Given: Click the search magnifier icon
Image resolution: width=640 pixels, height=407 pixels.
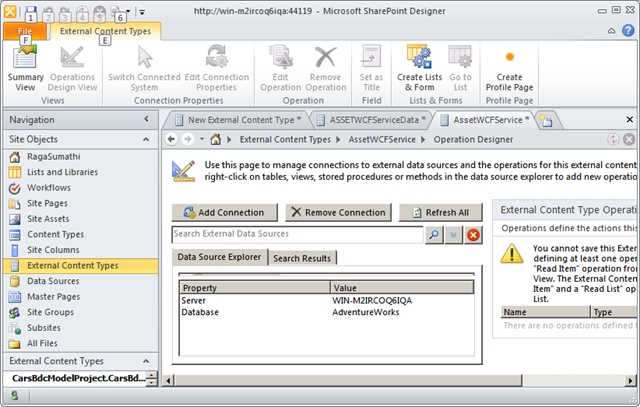Looking at the screenshot, I should [434, 235].
